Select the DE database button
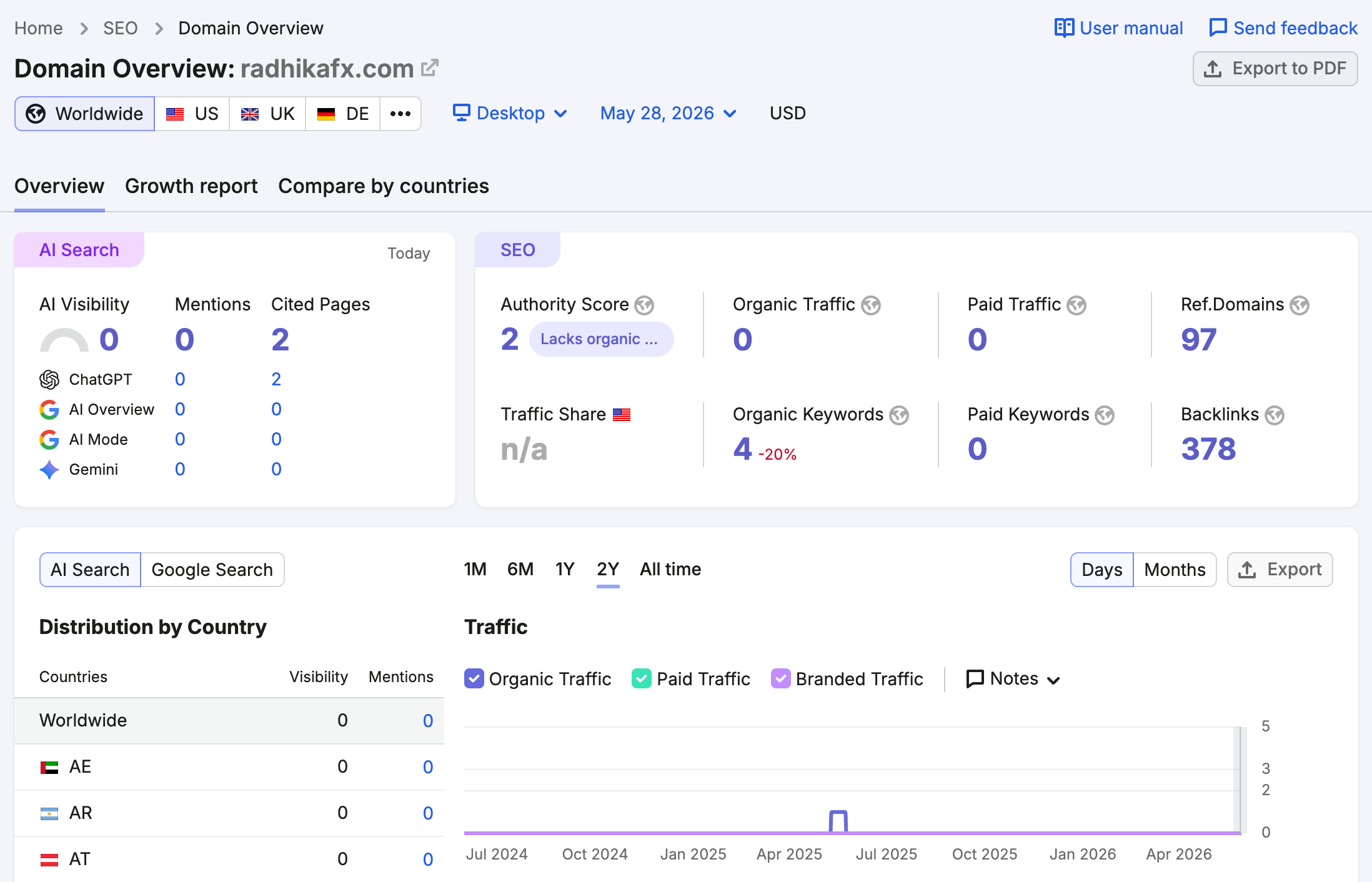 point(343,114)
